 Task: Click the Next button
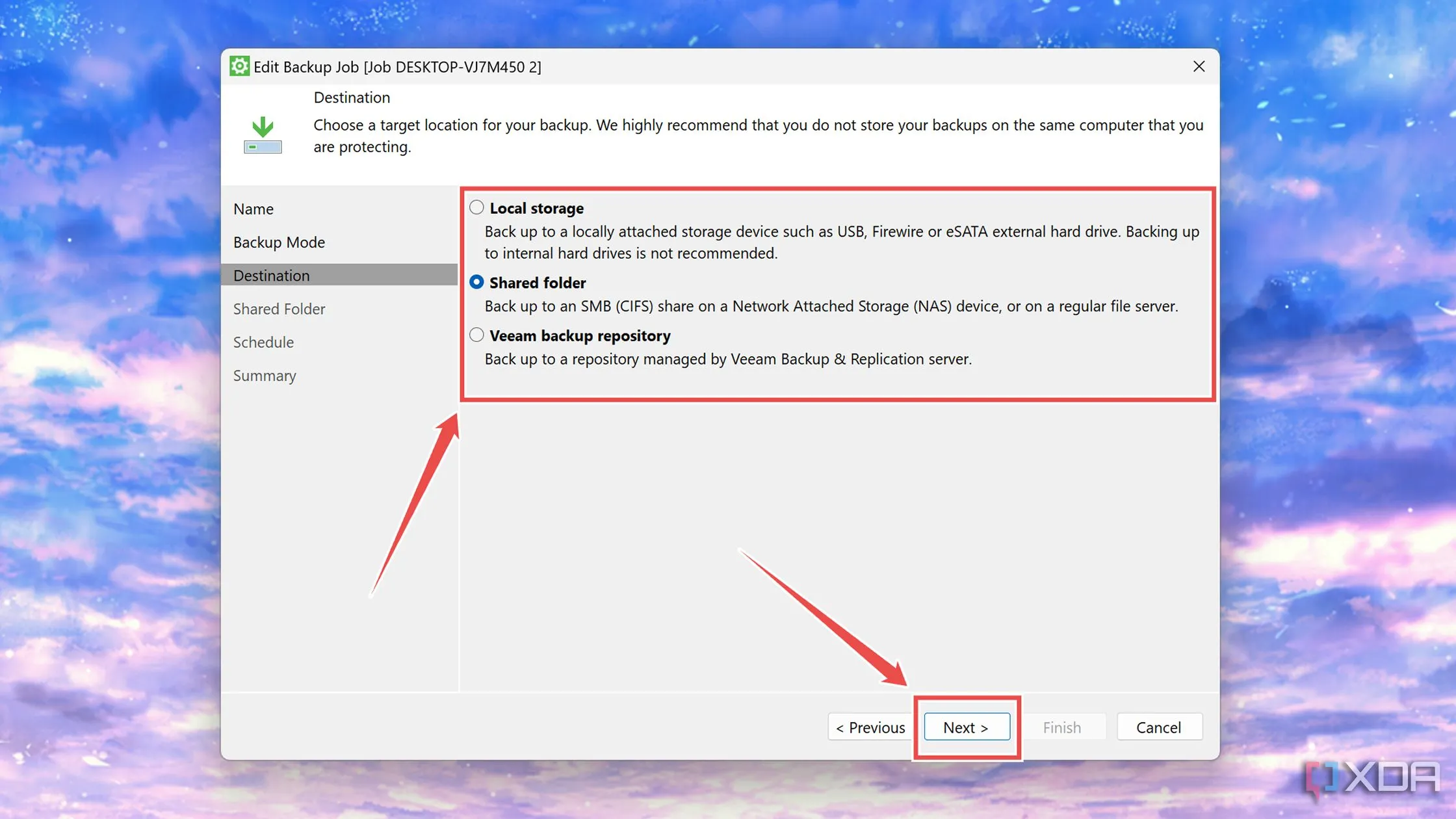tap(967, 727)
